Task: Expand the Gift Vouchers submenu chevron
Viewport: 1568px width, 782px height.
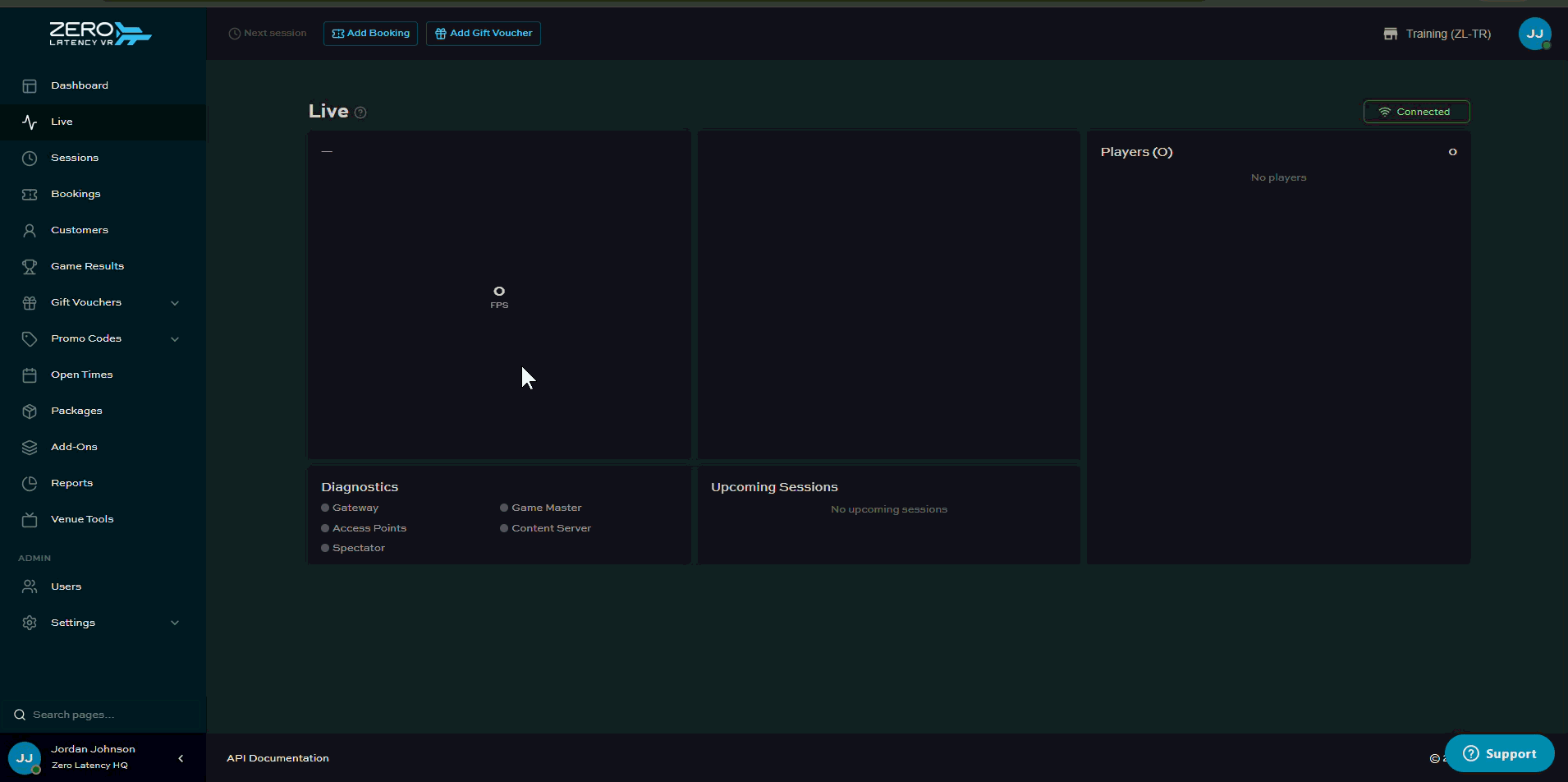Action: [x=175, y=303]
